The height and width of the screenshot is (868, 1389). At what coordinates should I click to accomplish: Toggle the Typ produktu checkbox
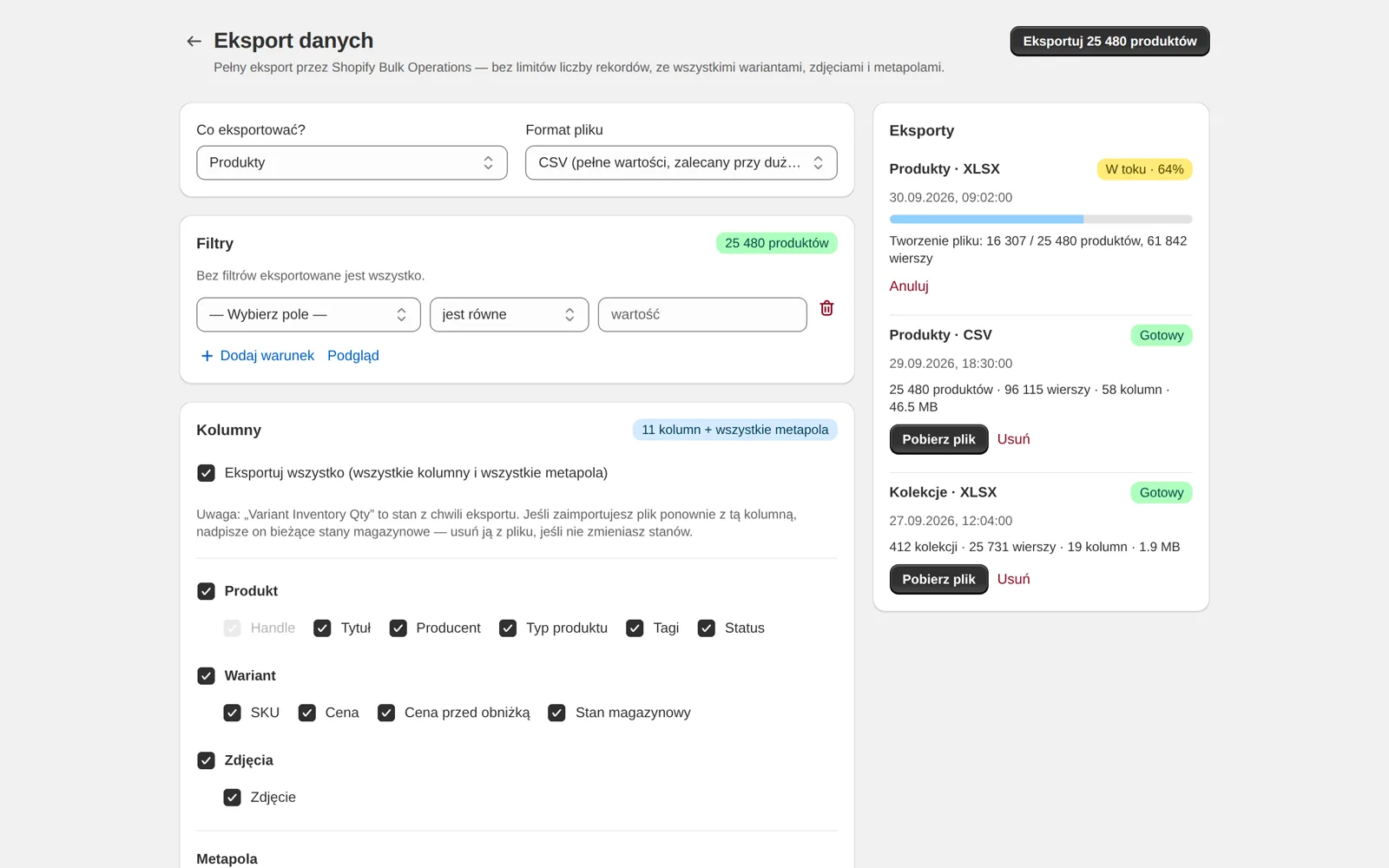508,628
